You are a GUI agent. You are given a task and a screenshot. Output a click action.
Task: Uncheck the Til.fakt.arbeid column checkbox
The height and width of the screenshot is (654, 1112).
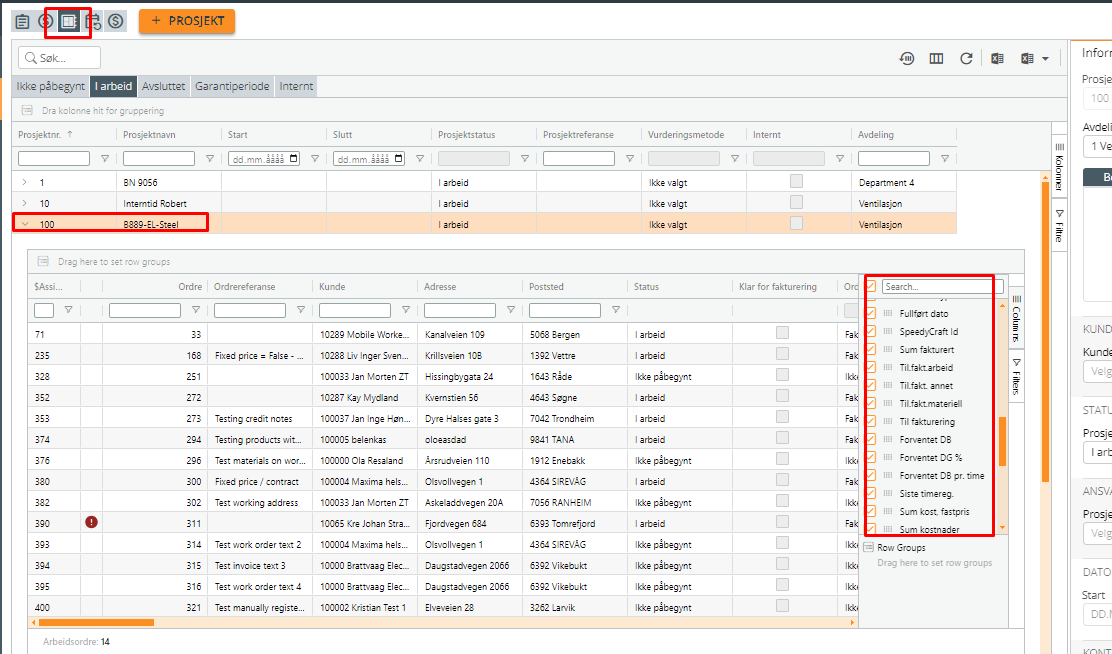(871, 367)
